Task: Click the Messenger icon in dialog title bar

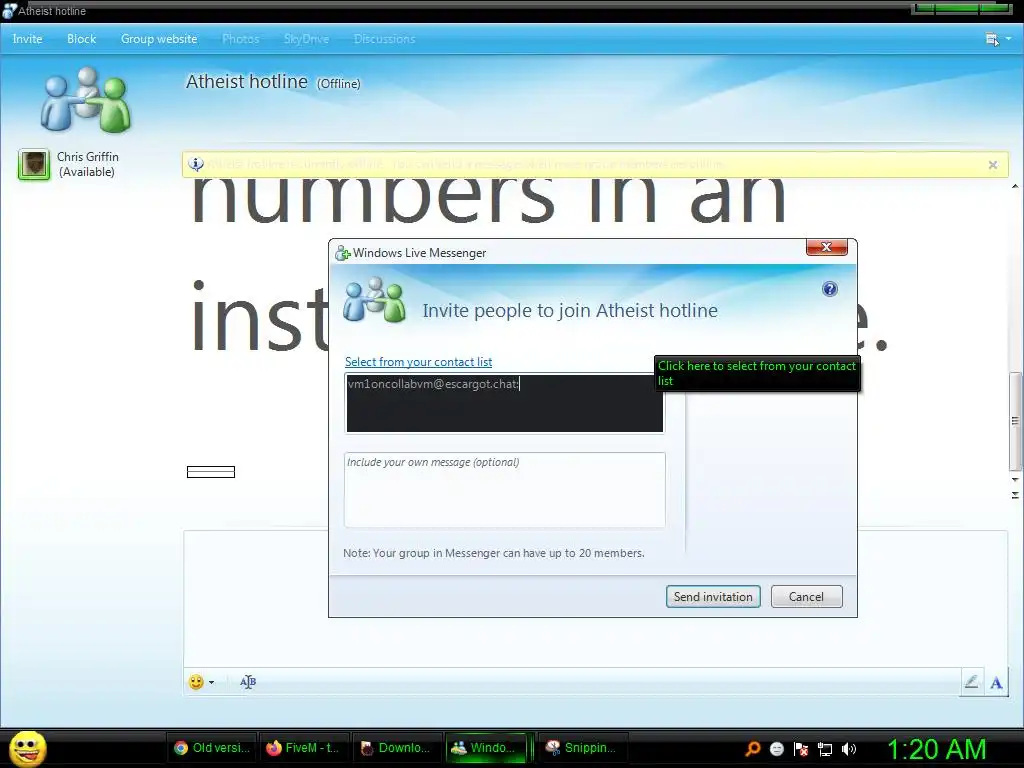Action: click(342, 253)
